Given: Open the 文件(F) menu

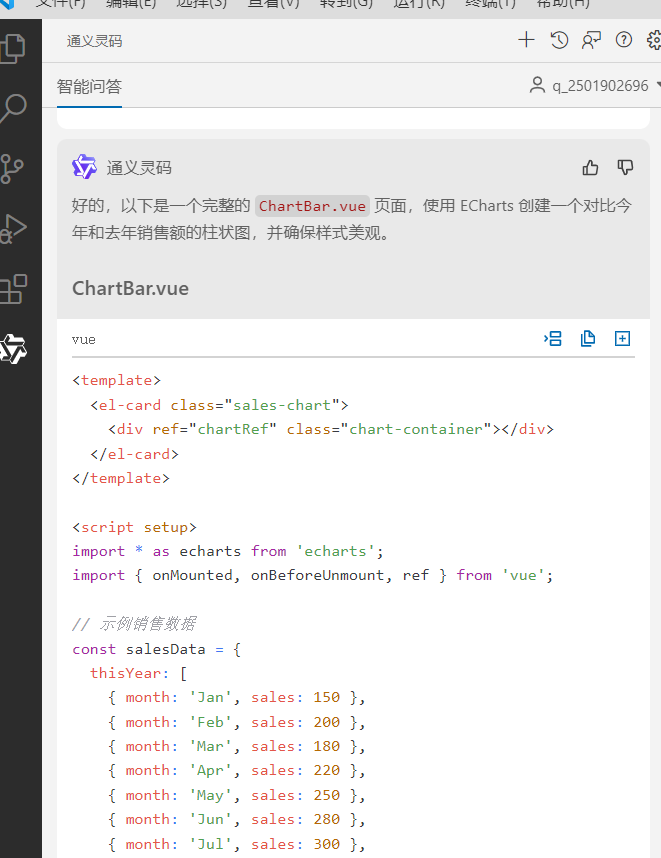Looking at the screenshot, I should (x=60, y=3).
